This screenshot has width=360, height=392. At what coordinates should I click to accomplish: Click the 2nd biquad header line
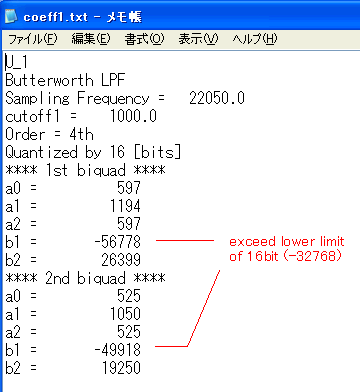point(85,278)
